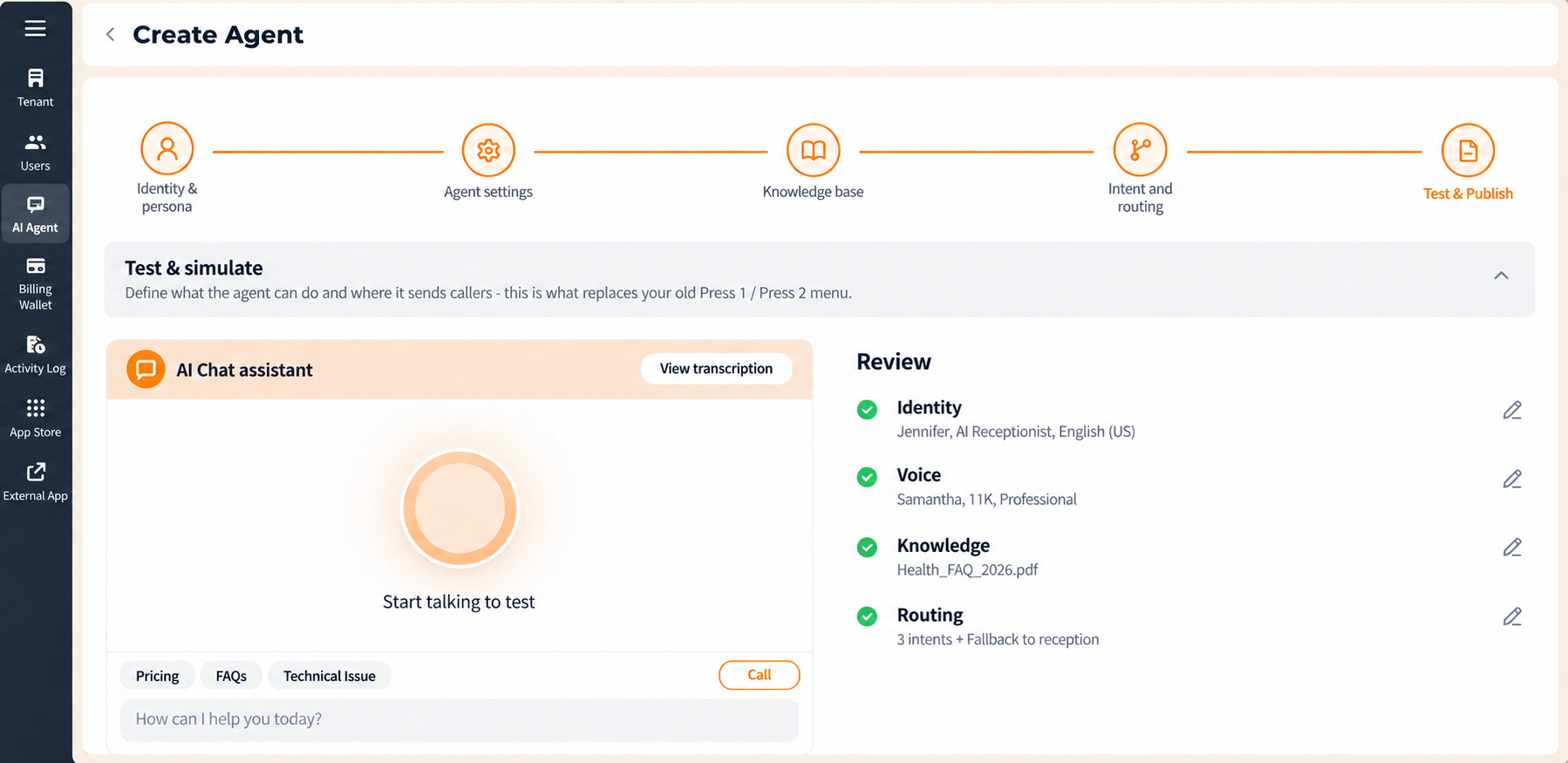Edit the Knowledge review entry

(1512, 547)
